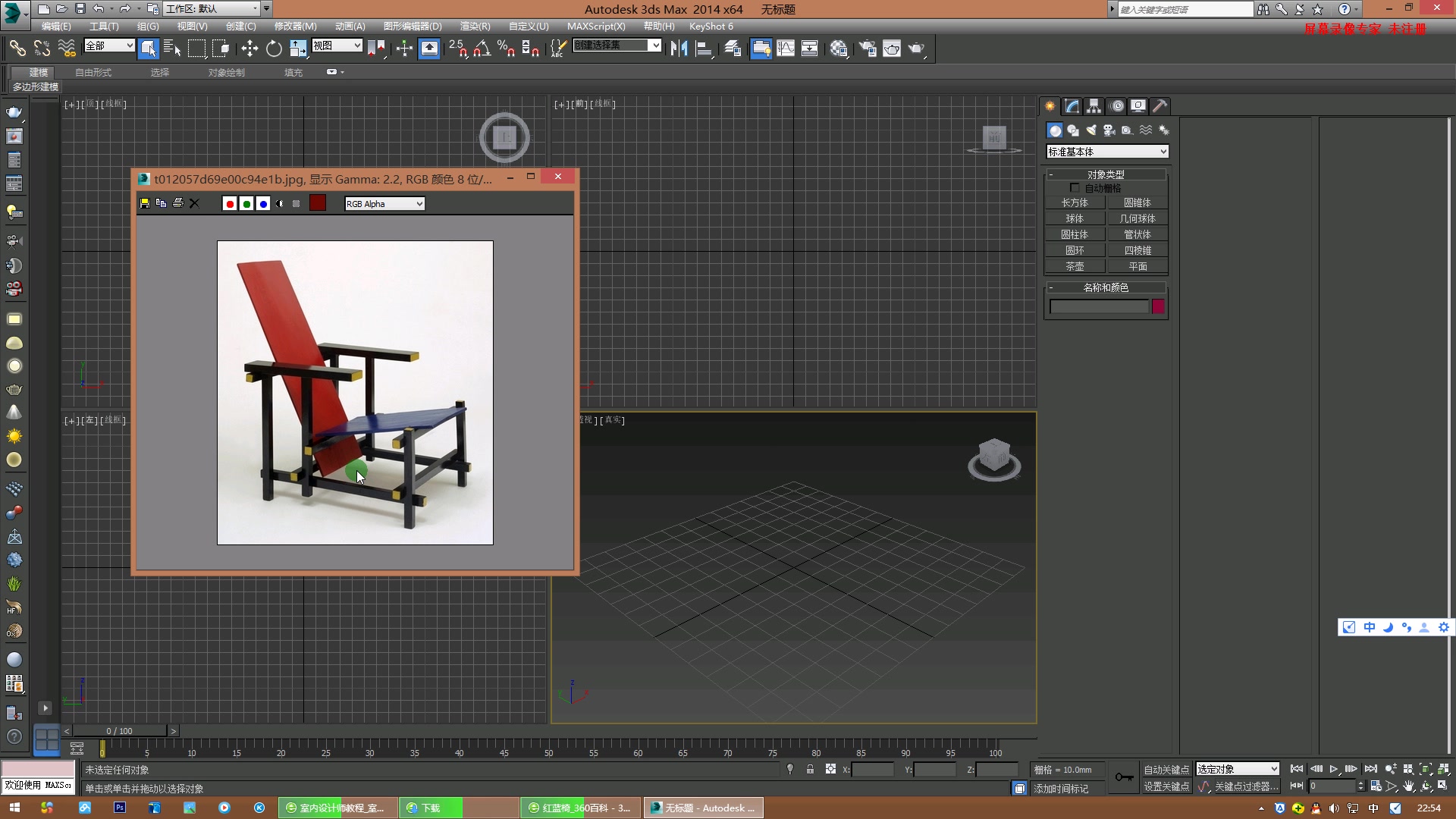
Task: Toggle 自动关键点 auto key button
Action: tap(1166, 770)
